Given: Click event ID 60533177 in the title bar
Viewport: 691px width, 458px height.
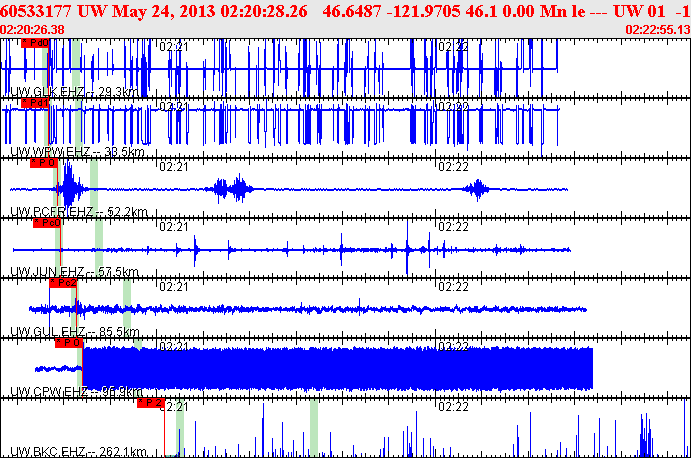Looking at the screenshot, I should 37,10.
